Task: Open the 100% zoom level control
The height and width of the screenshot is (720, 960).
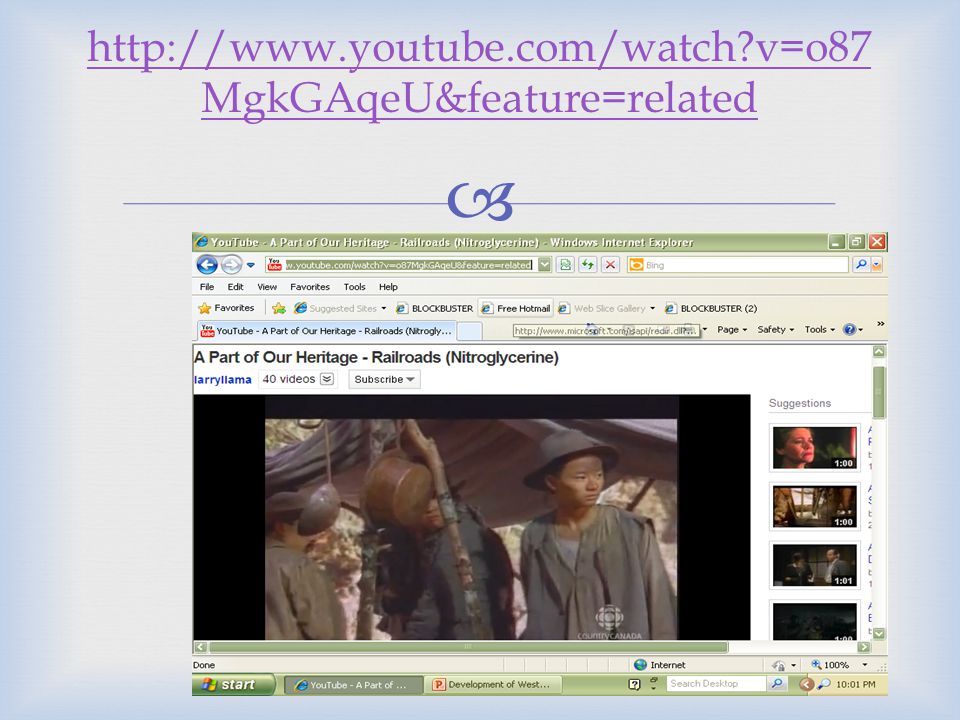Action: [x=839, y=665]
